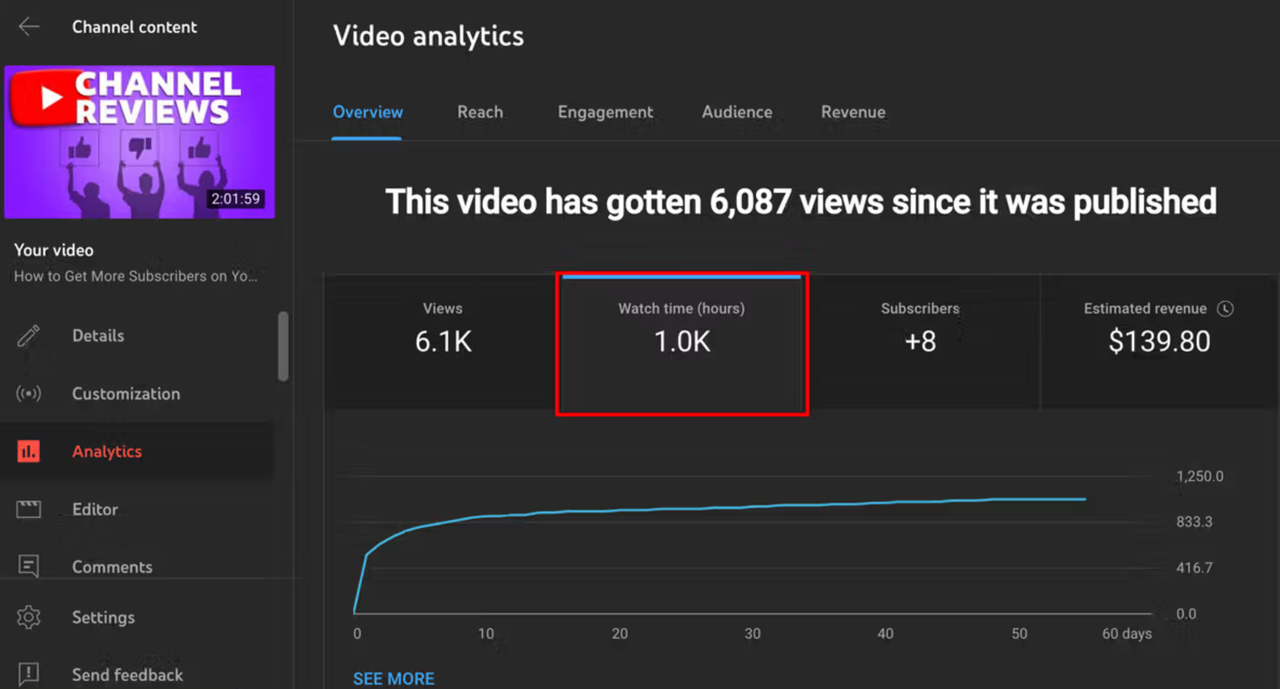Click the back arrow next to Channel content

tap(29, 27)
